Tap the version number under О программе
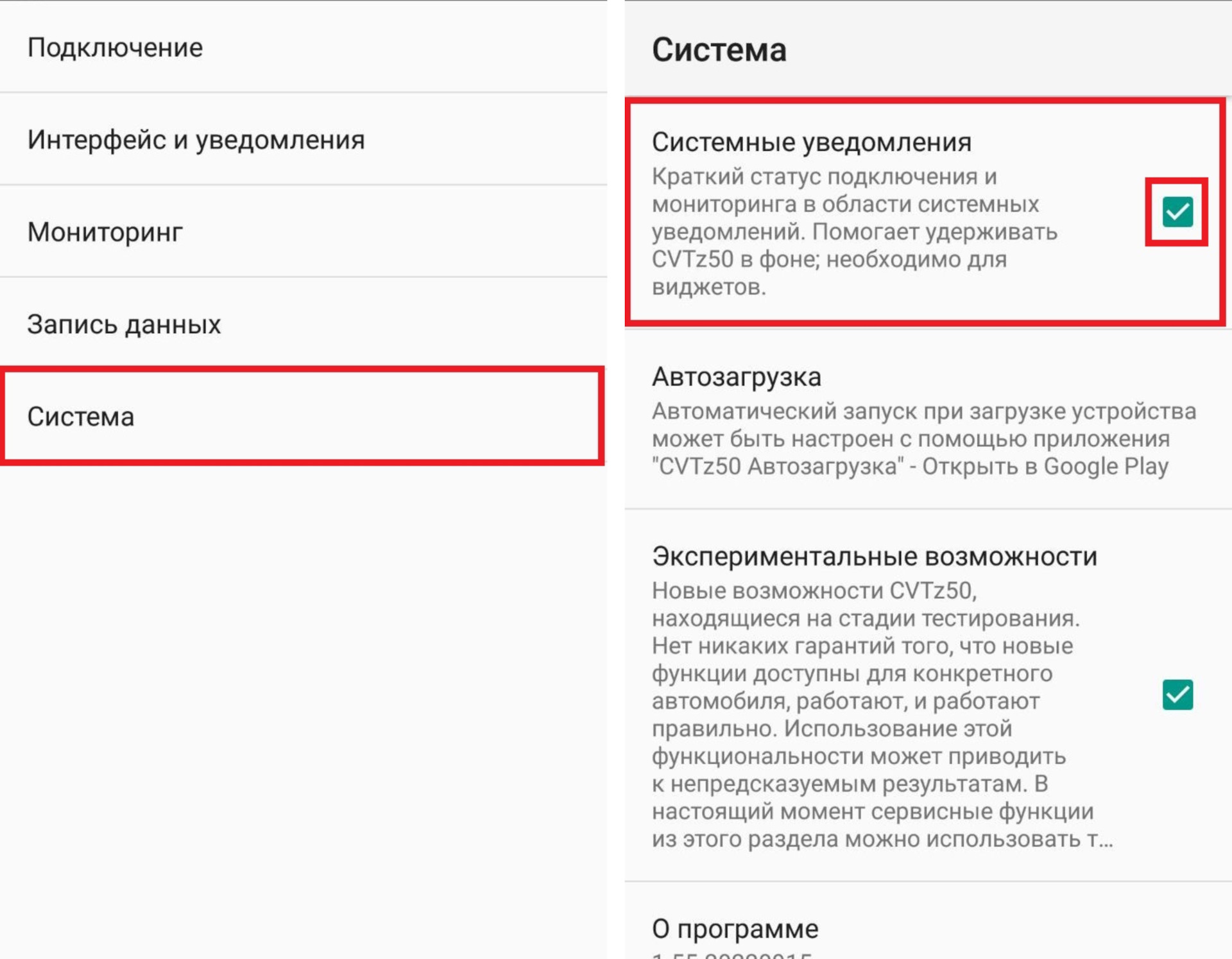Screen dimensions: 1232x959 click(x=732, y=955)
